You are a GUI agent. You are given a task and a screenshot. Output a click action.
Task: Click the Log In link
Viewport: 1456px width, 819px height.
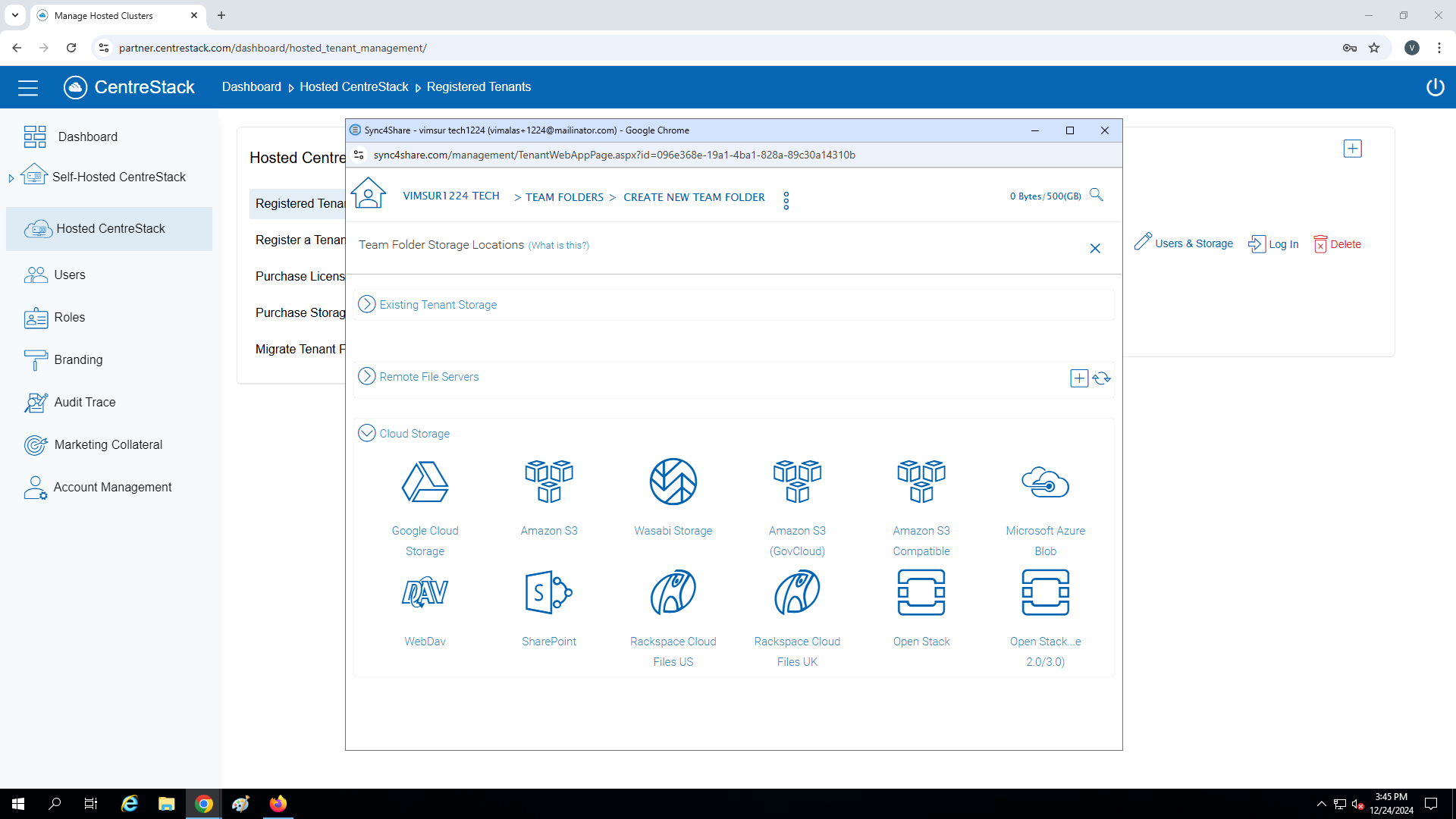point(1273,244)
